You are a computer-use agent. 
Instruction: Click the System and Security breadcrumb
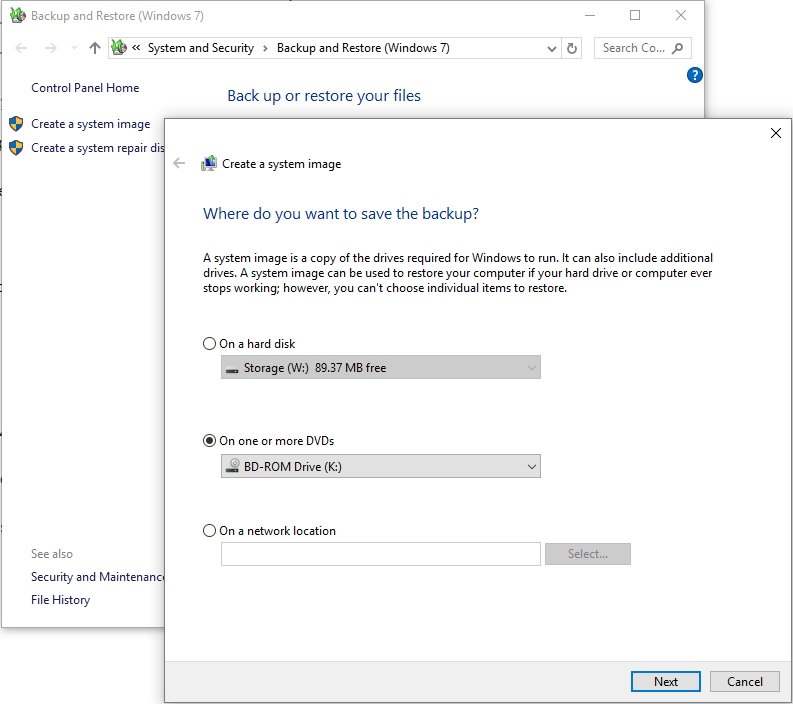click(201, 48)
